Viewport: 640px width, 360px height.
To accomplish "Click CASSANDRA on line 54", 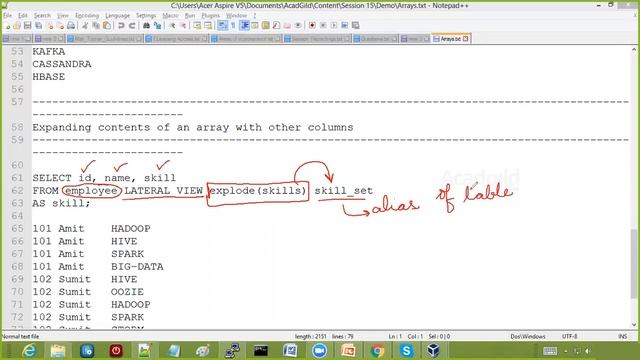I will (x=62, y=64).
